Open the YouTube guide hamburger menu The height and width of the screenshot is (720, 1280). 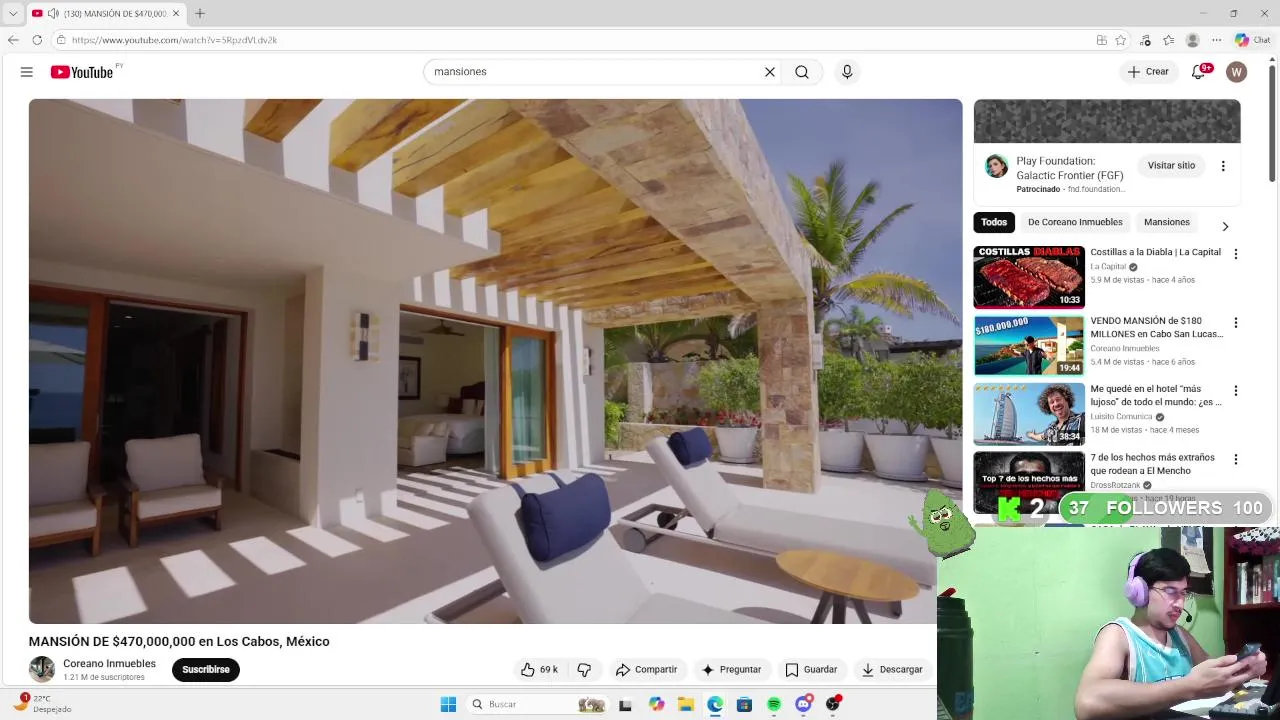[27, 72]
